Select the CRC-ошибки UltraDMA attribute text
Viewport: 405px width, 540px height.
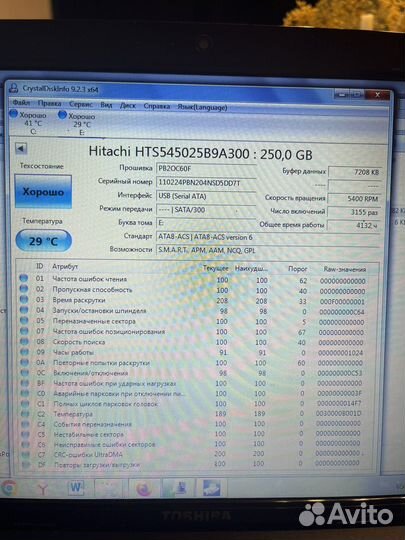point(88,455)
